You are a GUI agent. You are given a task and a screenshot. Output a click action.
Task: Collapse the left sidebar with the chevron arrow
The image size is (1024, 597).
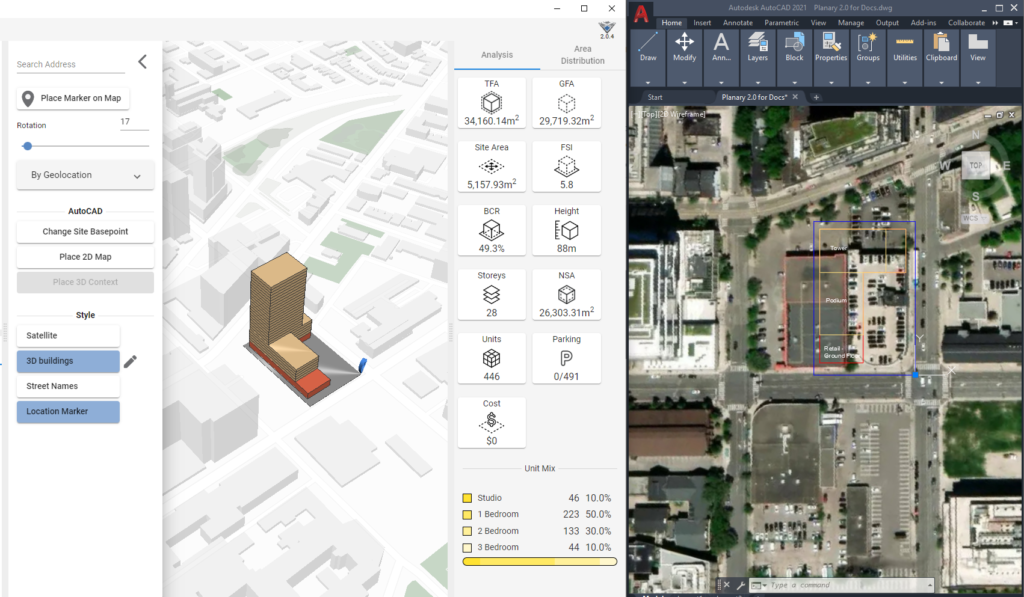(x=142, y=60)
